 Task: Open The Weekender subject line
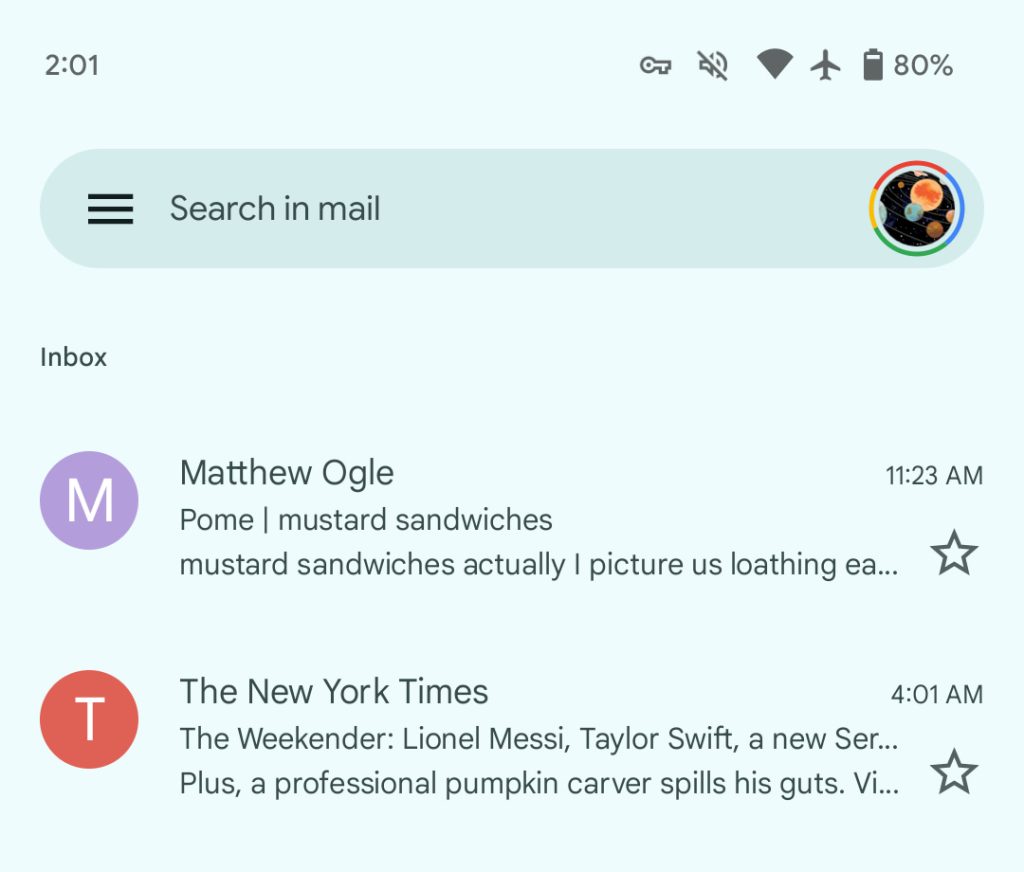(538, 739)
